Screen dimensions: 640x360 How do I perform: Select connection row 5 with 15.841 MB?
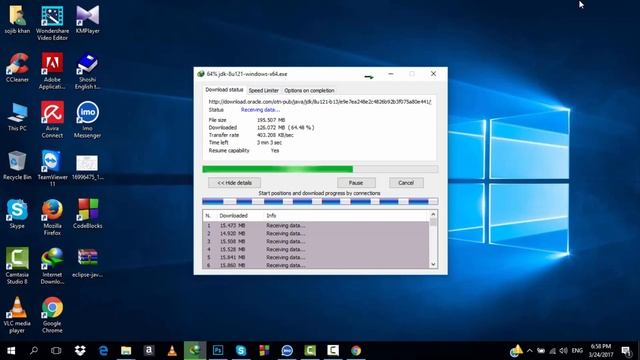(x=316, y=257)
